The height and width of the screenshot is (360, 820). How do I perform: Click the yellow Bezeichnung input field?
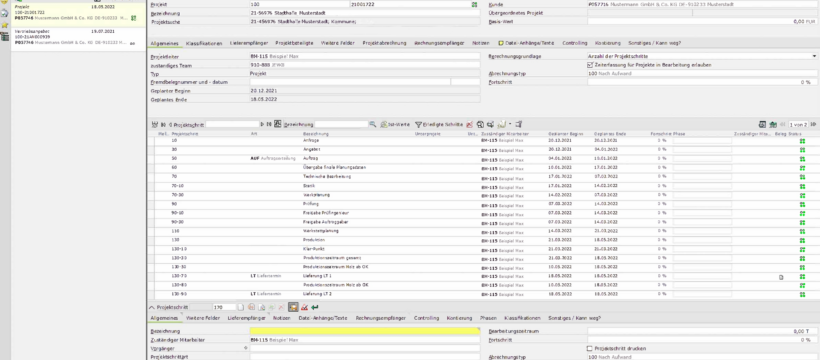pyautogui.click(x=365, y=331)
